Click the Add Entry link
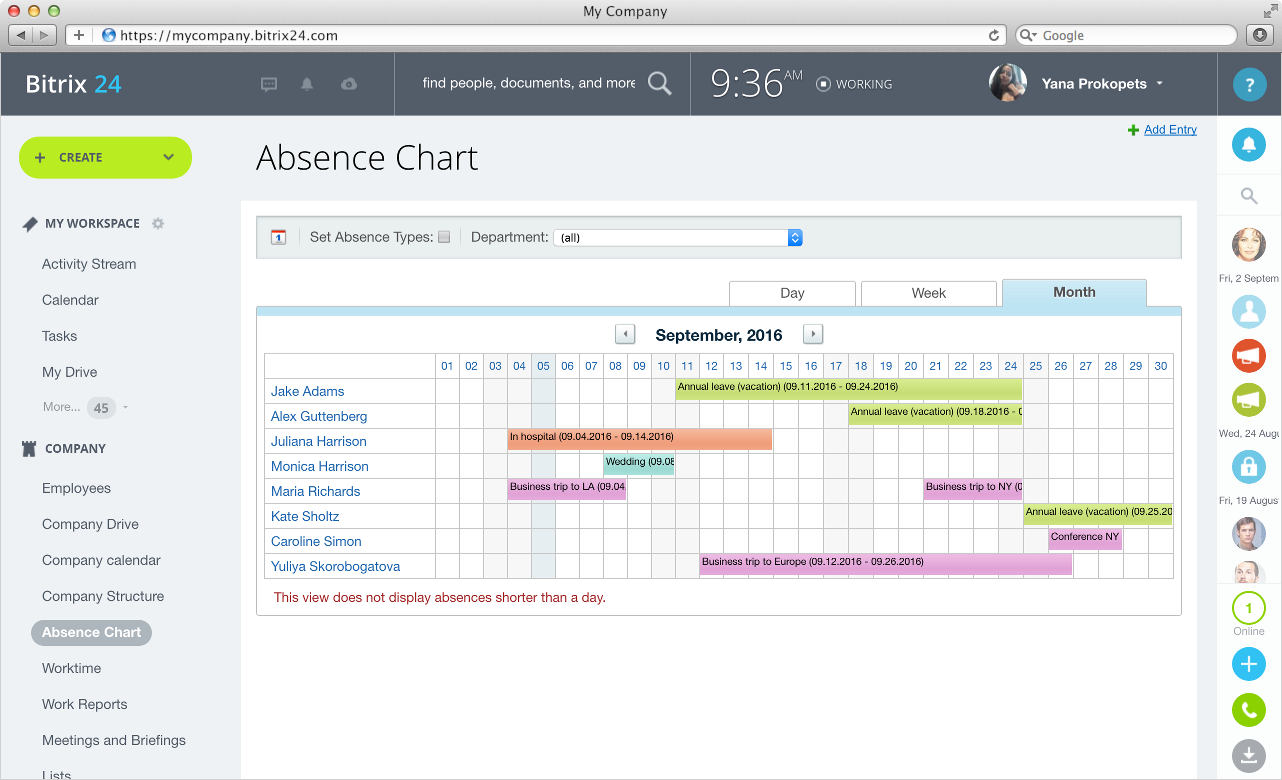 [x=1170, y=130]
